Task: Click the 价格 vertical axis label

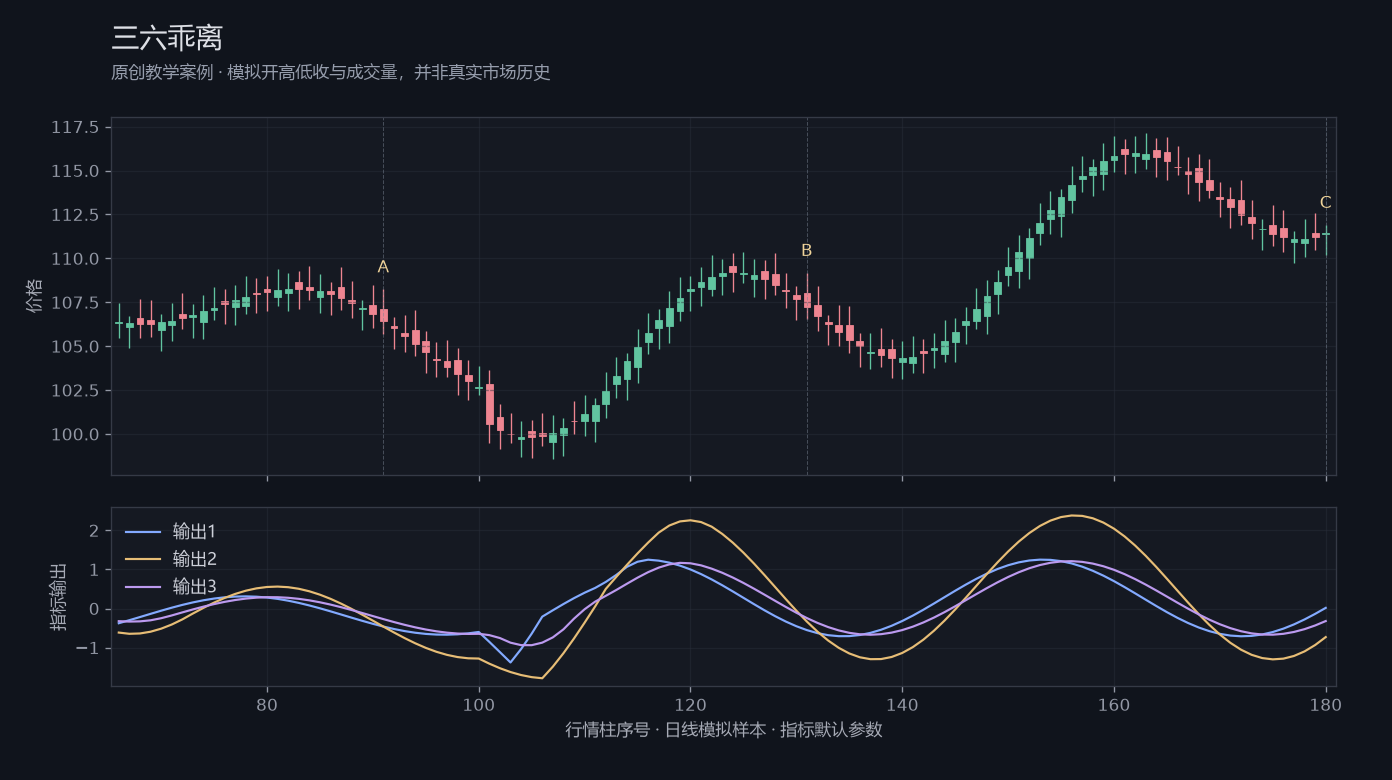Action: [x=35, y=297]
